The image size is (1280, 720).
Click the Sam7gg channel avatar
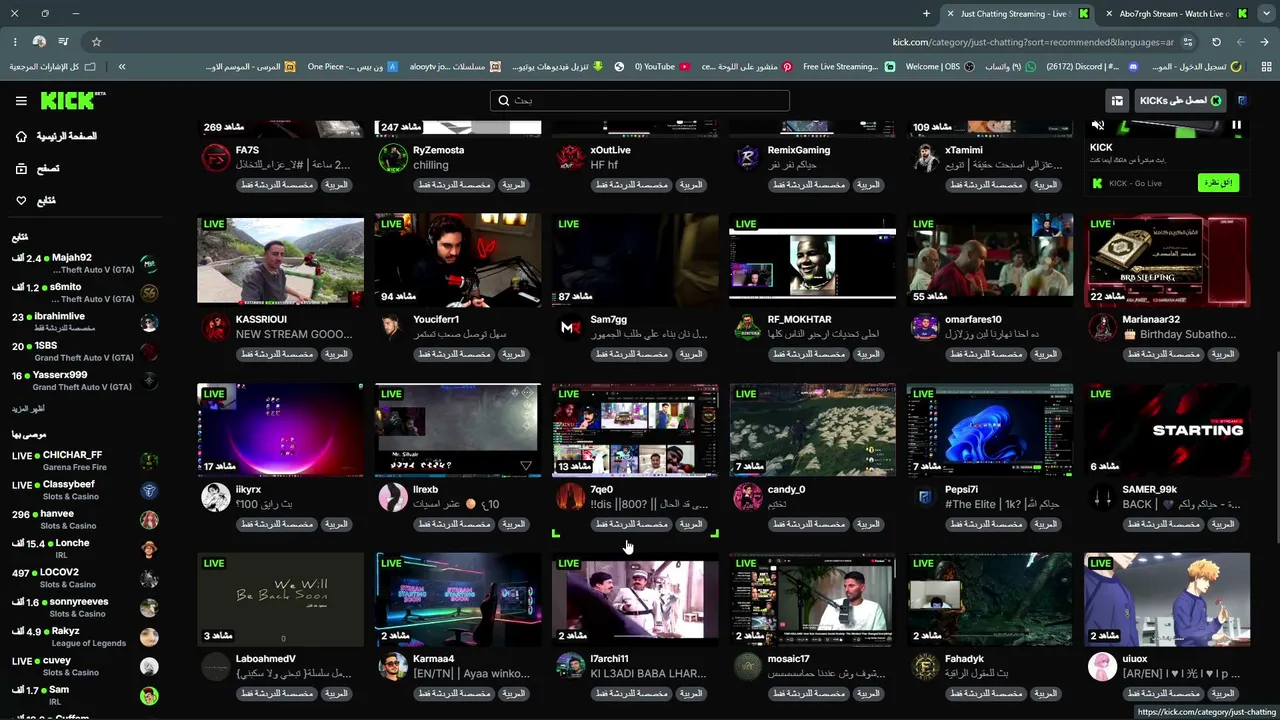[570, 327]
